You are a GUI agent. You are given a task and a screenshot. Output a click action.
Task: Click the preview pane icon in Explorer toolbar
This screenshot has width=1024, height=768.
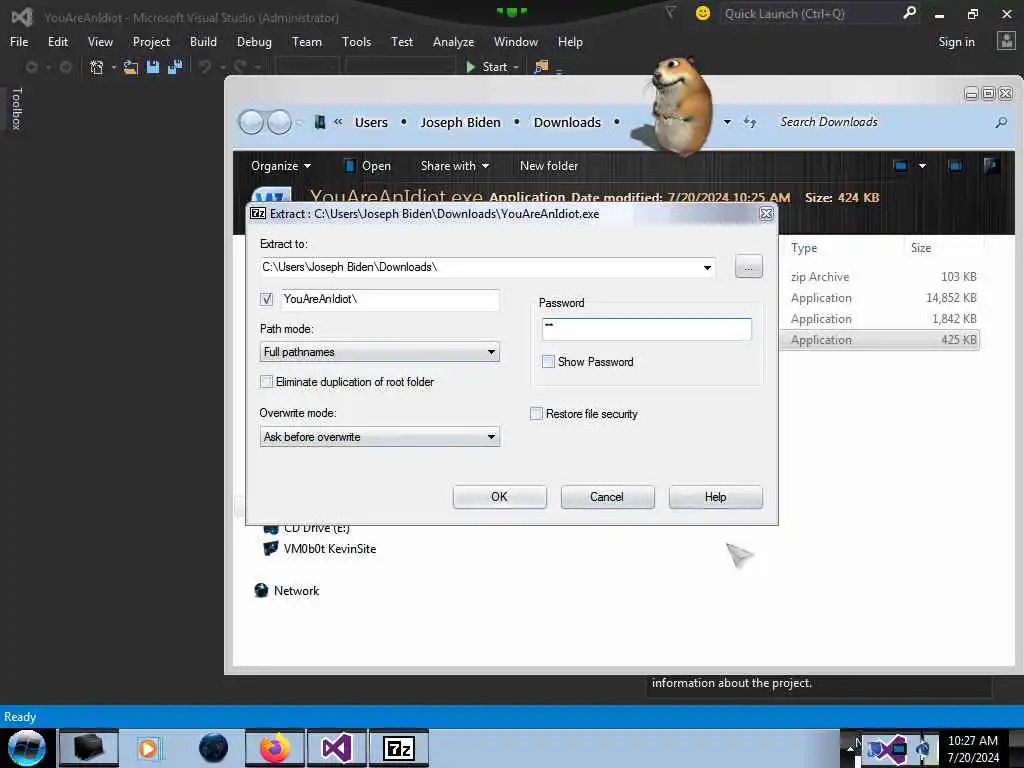pyautogui.click(x=955, y=166)
